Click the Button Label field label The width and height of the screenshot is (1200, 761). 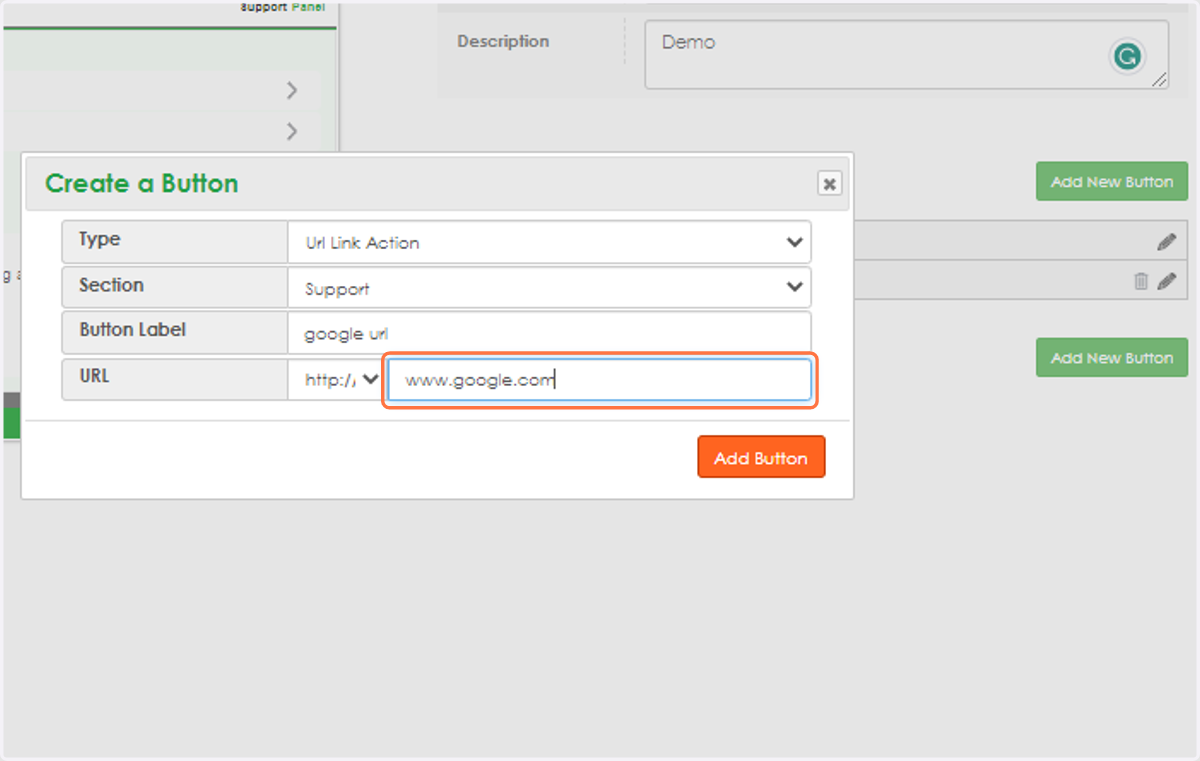[133, 330]
